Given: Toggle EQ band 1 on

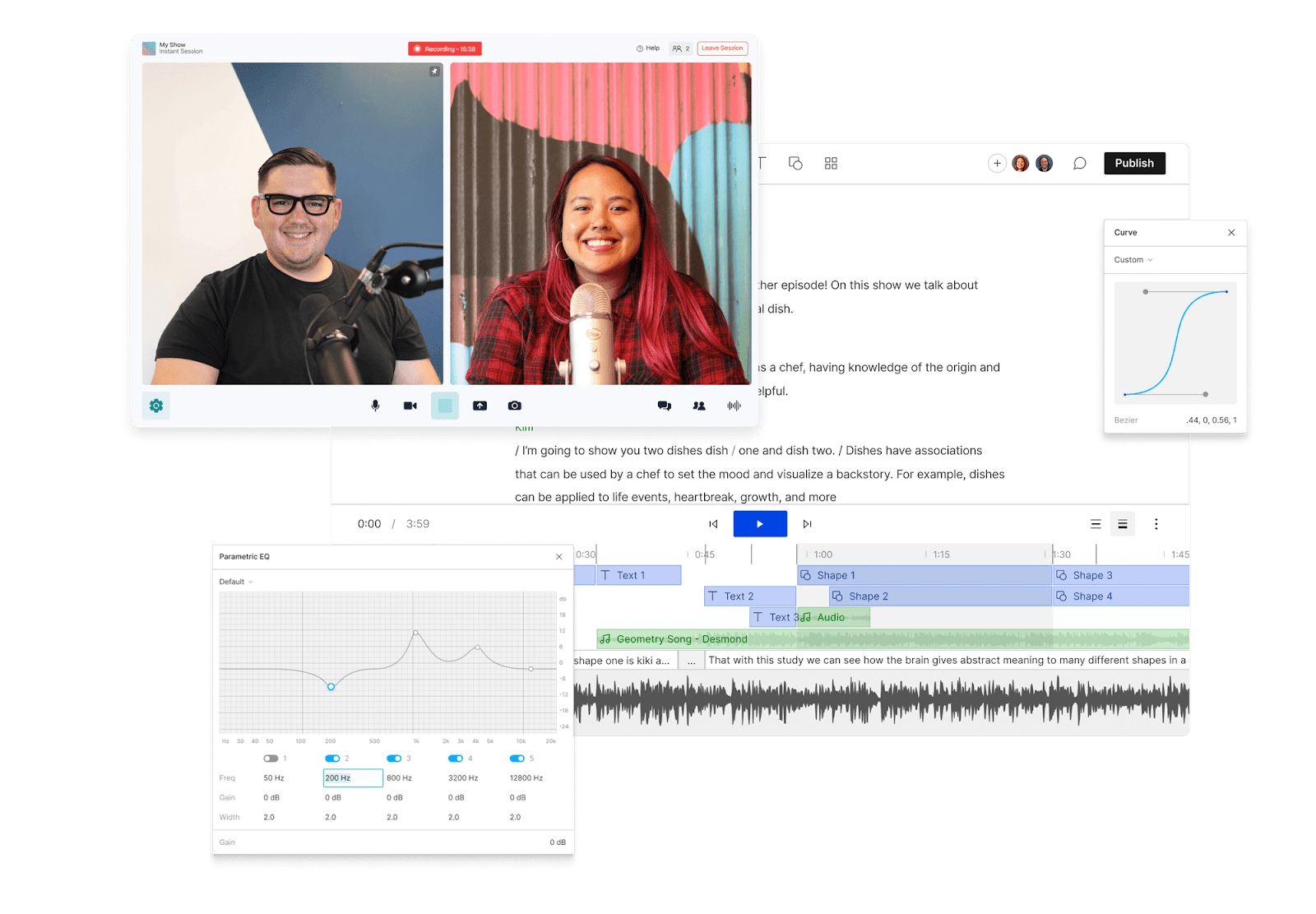Looking at the screenshot, I should pyautogui.click(x=271, y=759).
